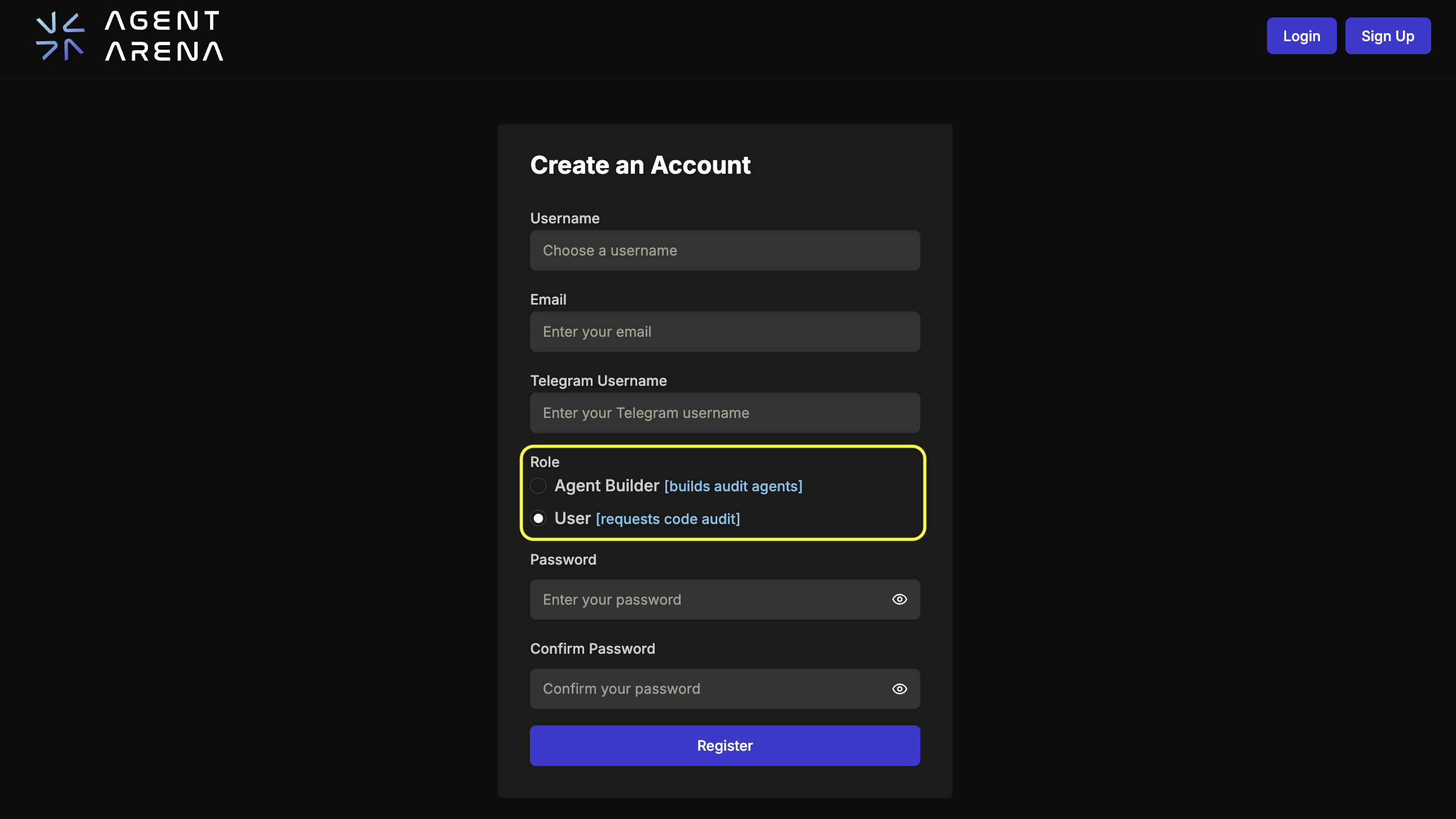The image size is (1456, 819).
Task: Click the Username field label
Action: pyautogui.click(x=565, y=218)
